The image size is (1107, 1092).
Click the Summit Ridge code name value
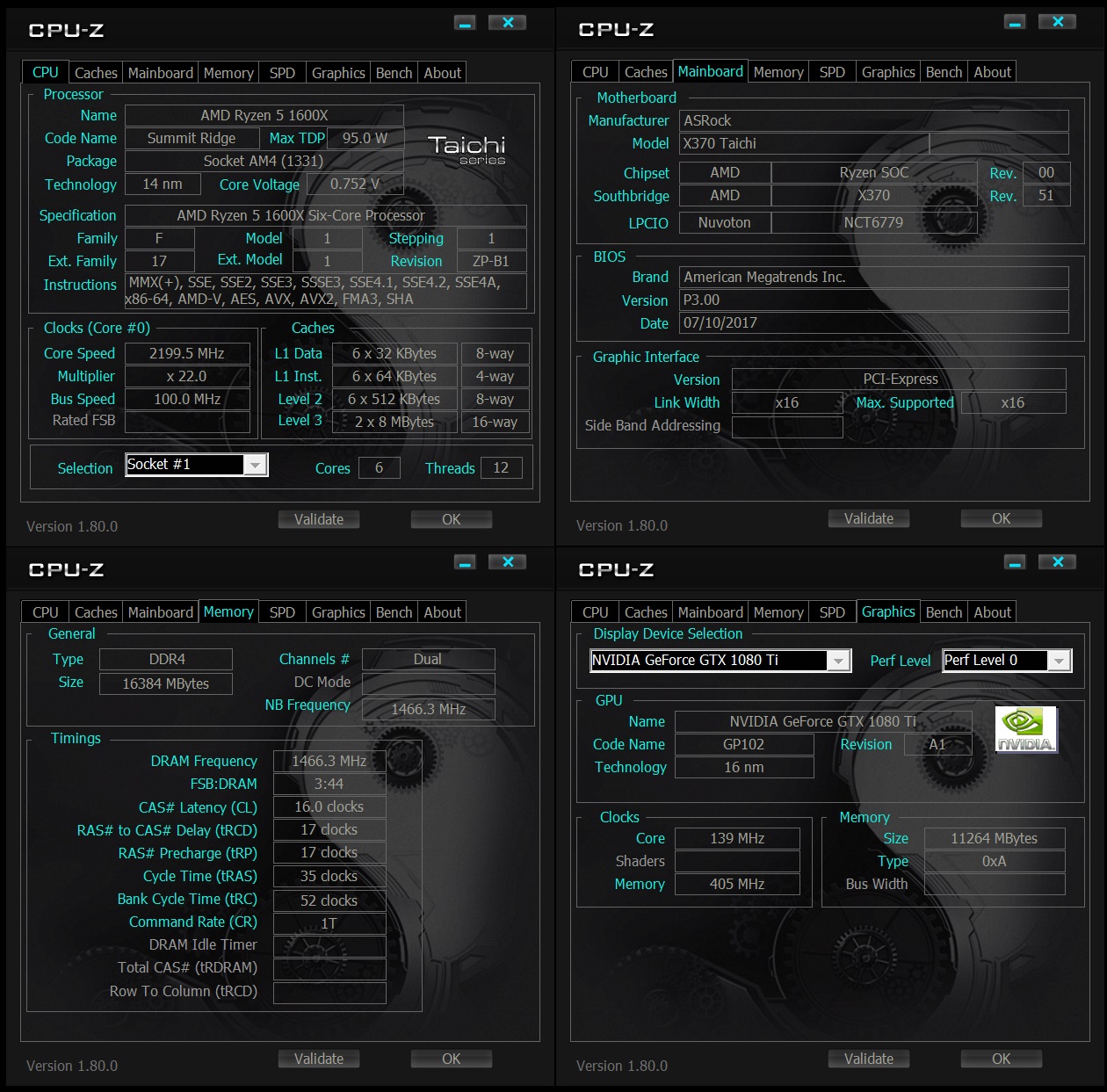192,138
